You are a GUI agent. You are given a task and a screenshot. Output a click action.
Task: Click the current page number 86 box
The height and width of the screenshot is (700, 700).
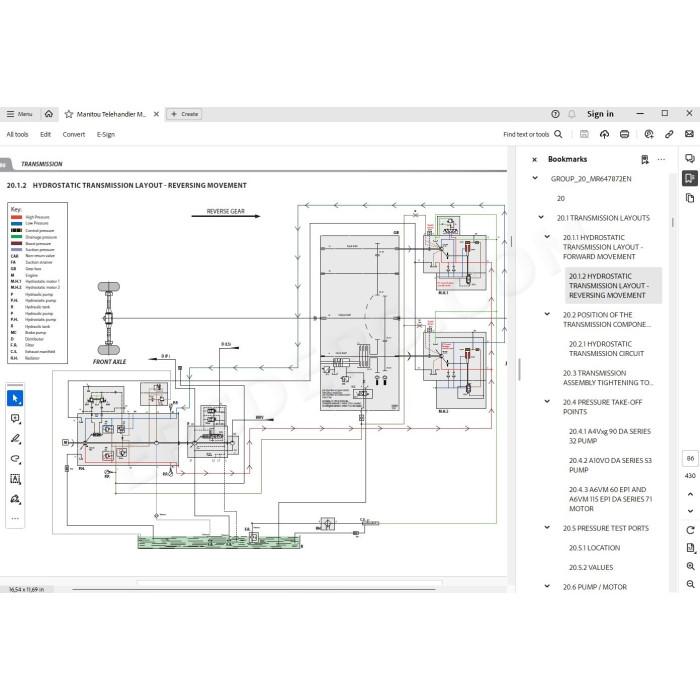click(x=690, y=458)
